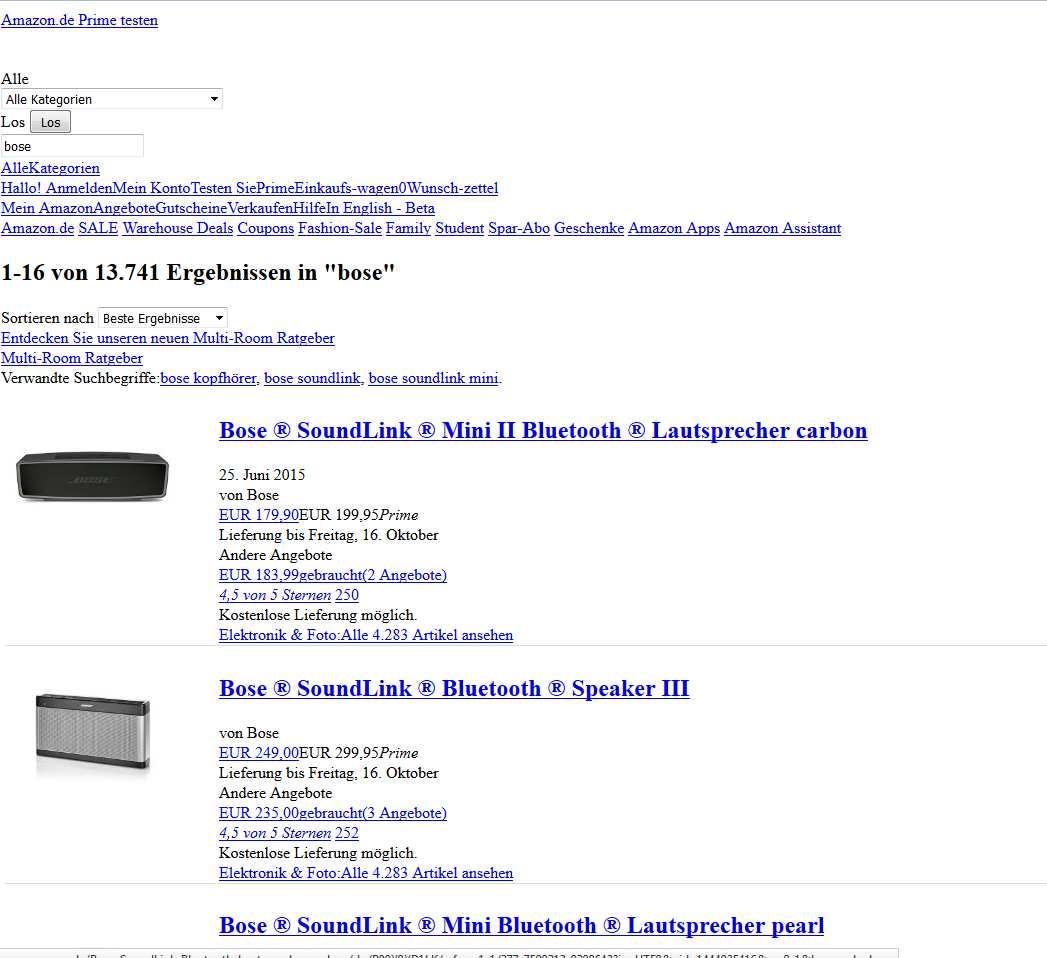Open the Angebote navigation link
The width and height of the screenshot is (1047, 958).
[124, 208]
